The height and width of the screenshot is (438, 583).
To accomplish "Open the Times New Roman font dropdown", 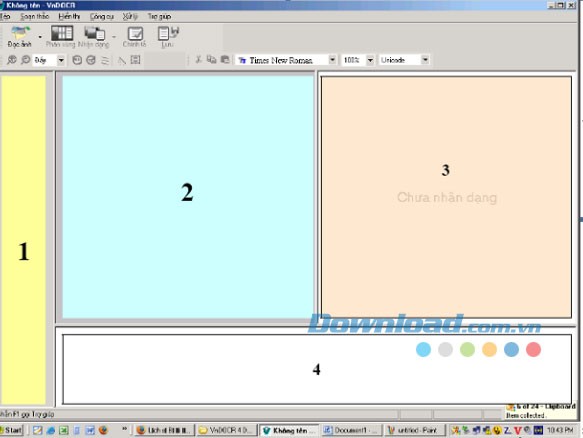I will tap(332, 59).
